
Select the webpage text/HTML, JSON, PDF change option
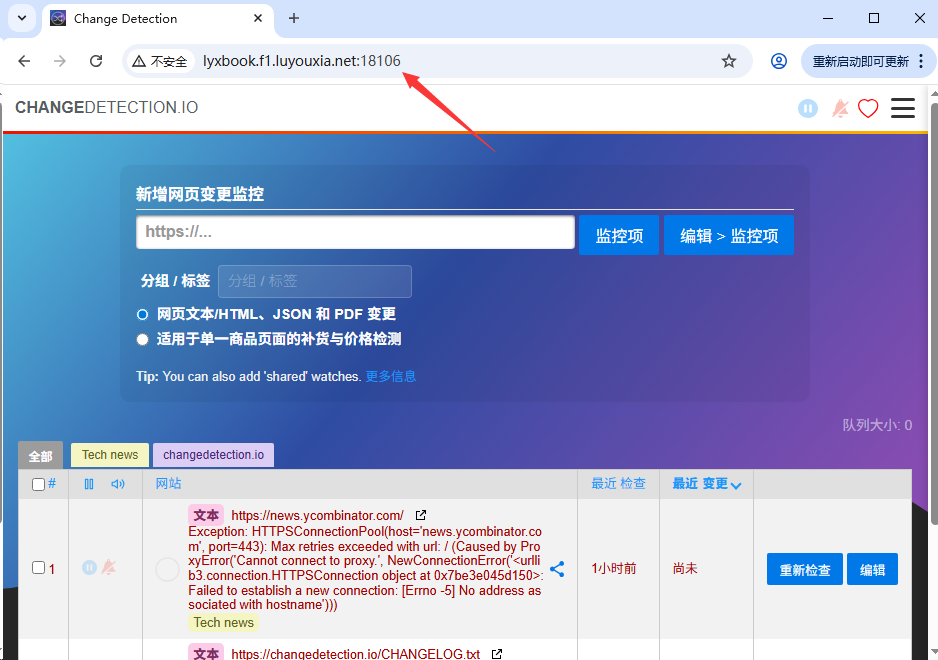(143, 314)
